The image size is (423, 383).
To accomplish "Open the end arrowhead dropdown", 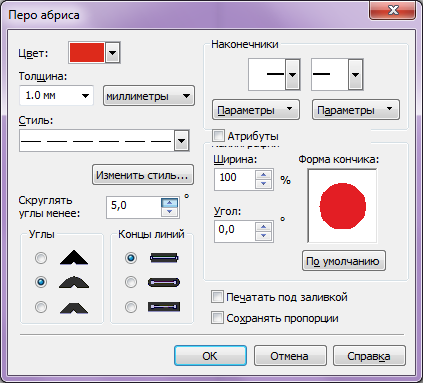I will click(x=355, y=75).
